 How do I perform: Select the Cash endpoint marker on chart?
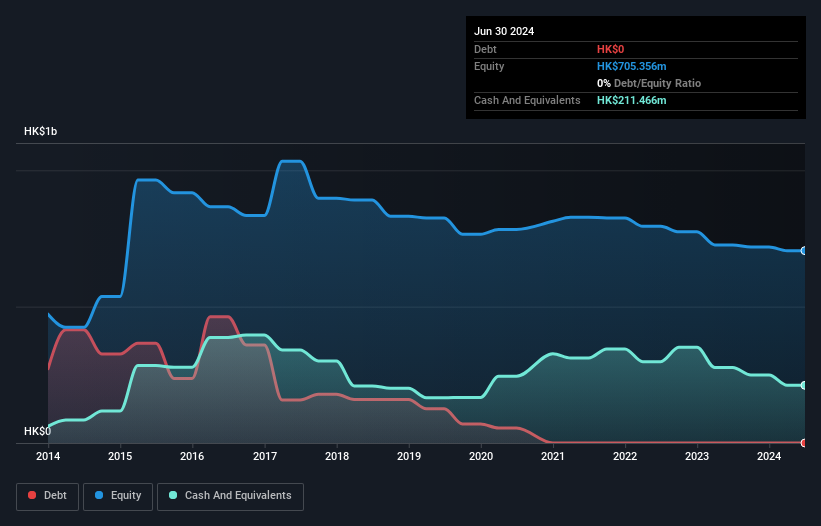[804, 385]
